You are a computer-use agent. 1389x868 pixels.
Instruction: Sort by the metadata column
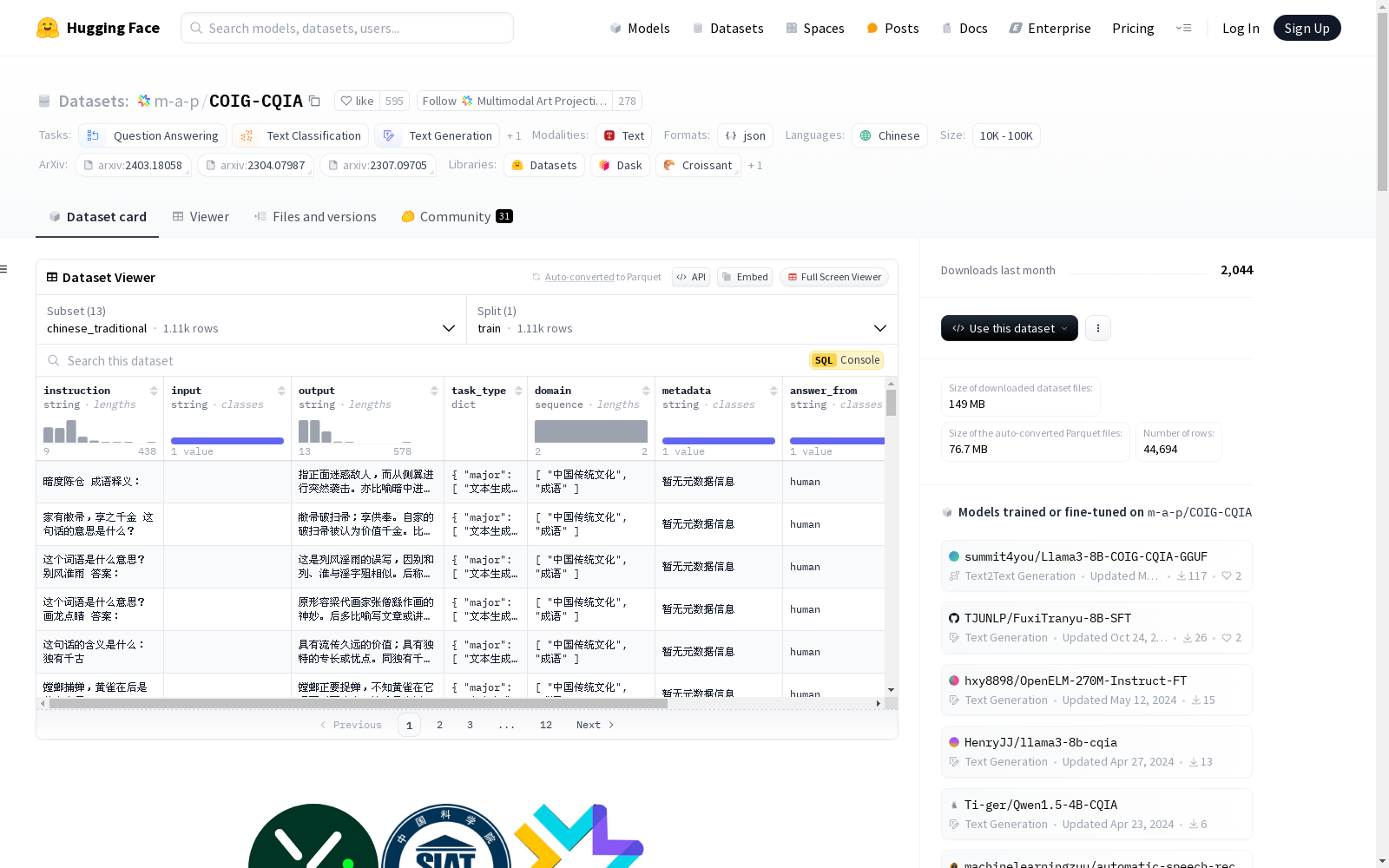click(773, 391)
